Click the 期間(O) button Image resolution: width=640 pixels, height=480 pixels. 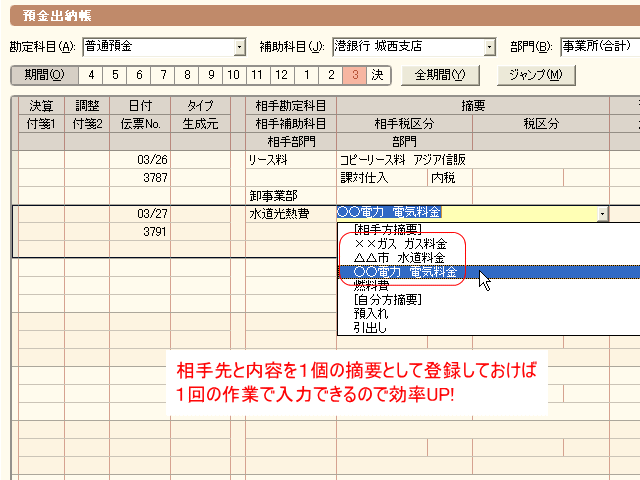click(44, 75)
